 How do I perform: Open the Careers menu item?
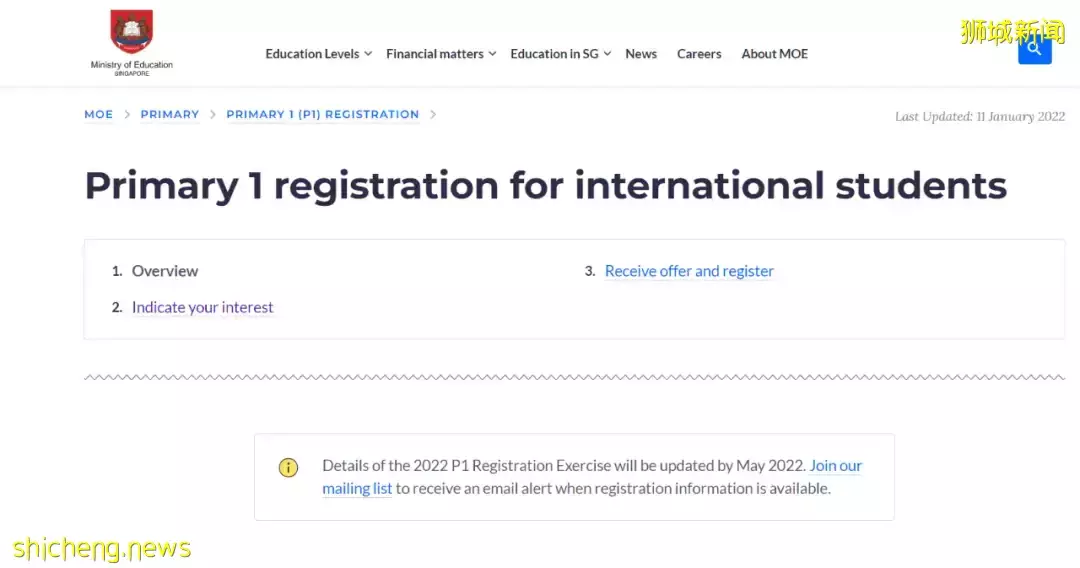[699, 54]
